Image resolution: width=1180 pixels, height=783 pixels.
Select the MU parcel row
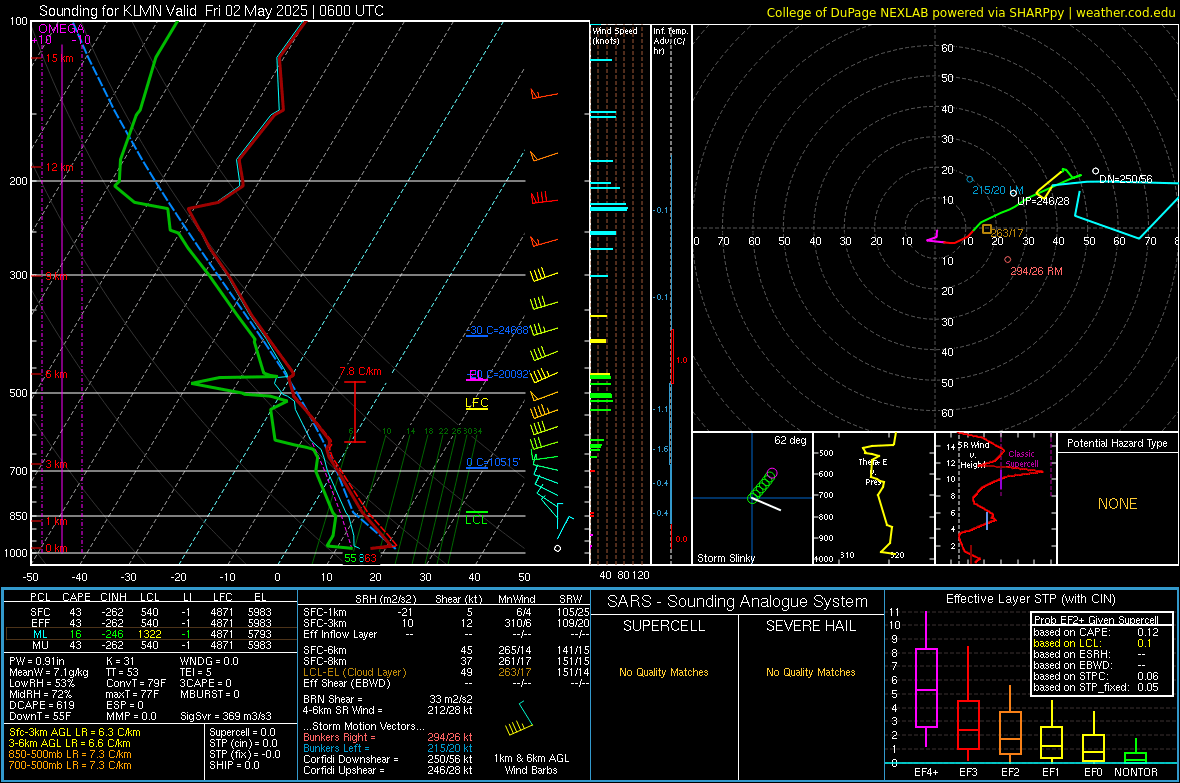pos(150,644)
